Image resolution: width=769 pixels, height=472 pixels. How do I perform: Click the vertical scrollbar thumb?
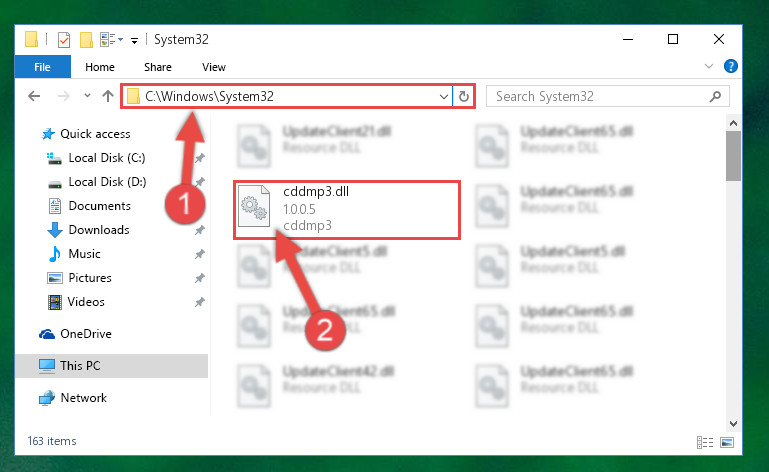pos(733,156)
